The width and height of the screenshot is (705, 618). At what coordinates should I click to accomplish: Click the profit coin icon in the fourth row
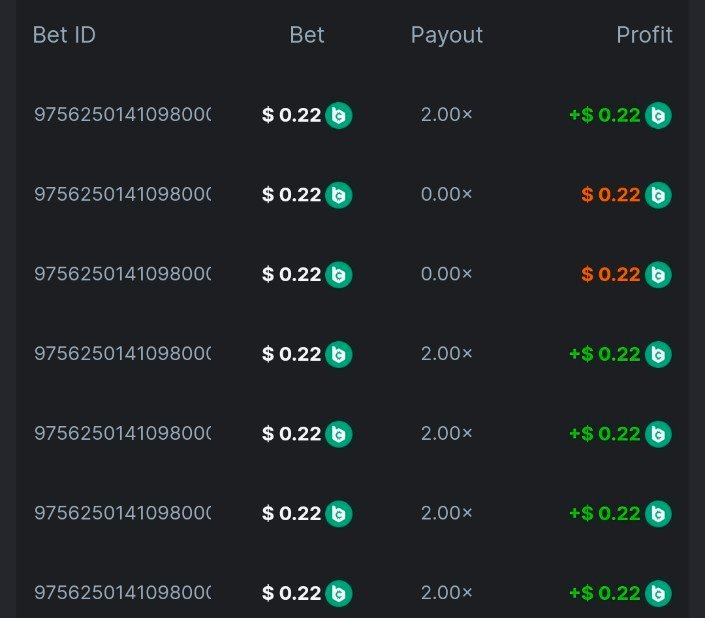[658, 354]
